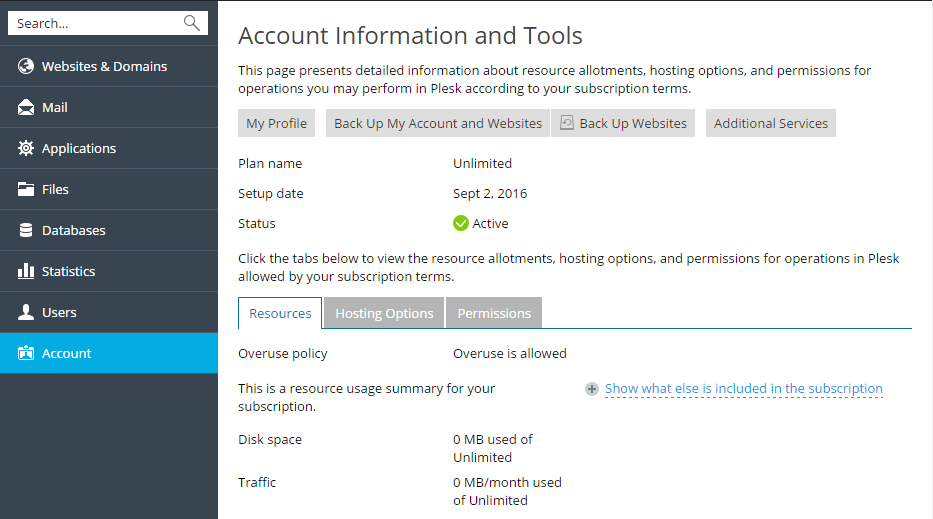
Task: Open Additional Services
Action: 770,123
